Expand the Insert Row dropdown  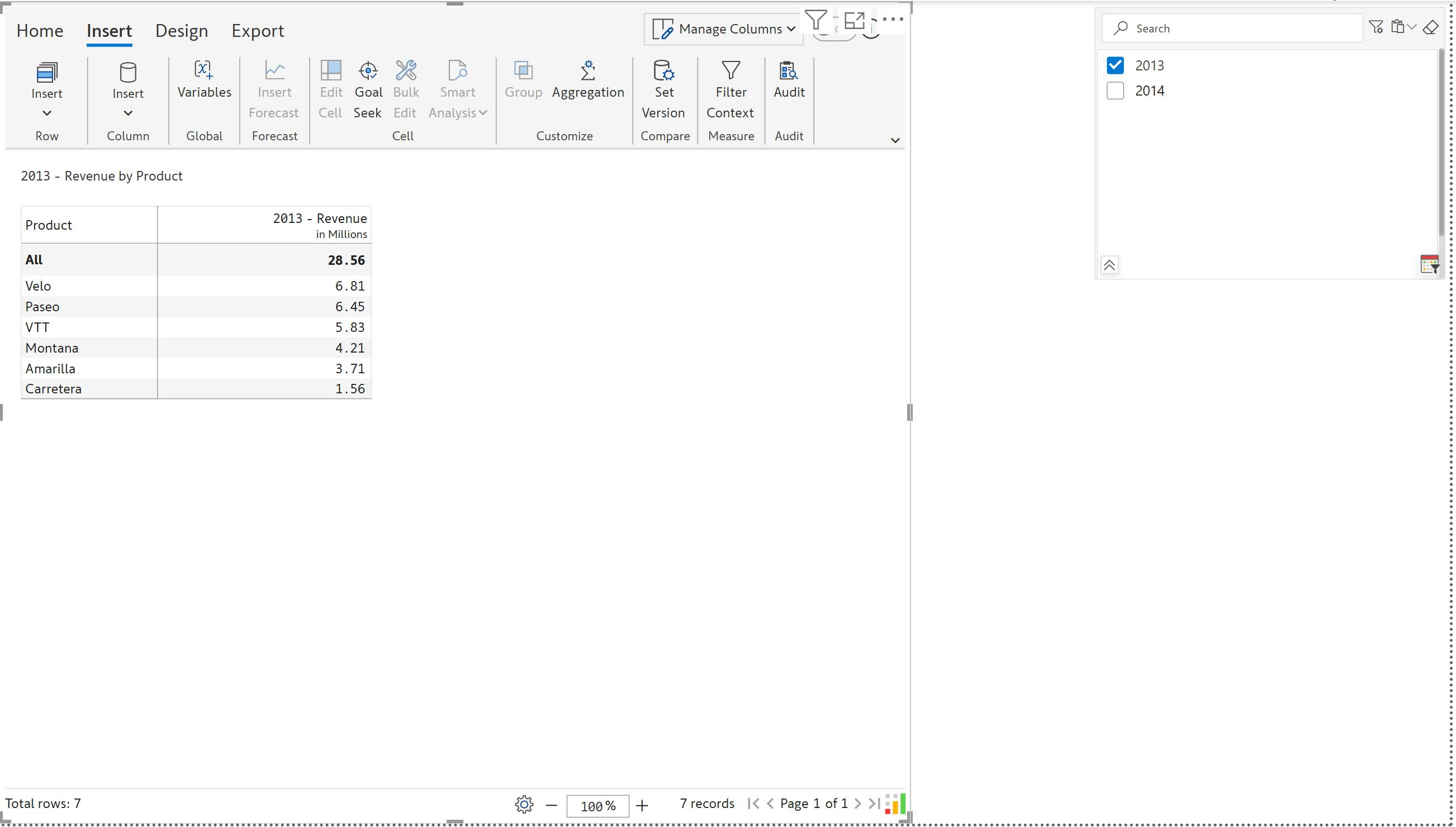click(x=46, y=113)
